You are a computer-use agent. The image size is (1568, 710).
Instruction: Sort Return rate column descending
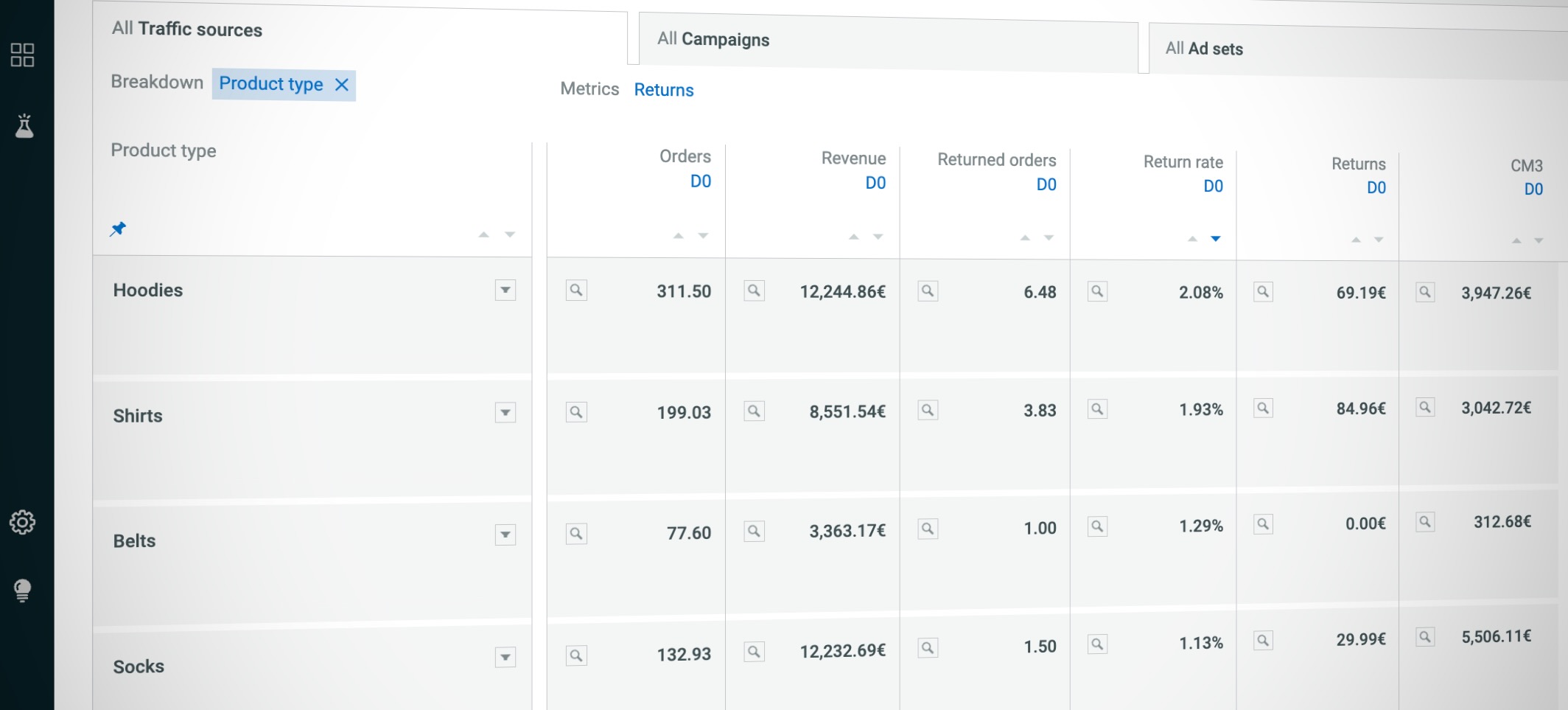coord(1216,238)
